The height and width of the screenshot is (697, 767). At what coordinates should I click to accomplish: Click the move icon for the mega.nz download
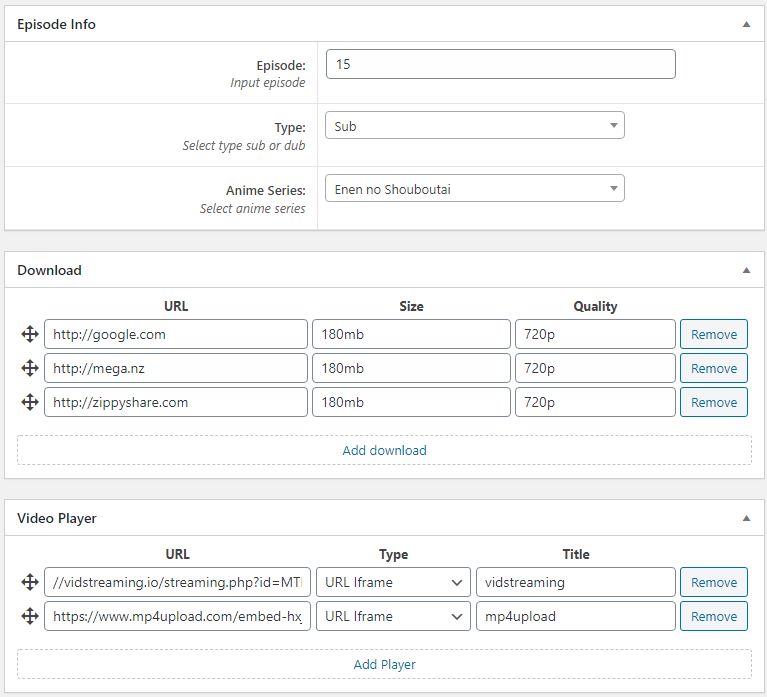(x=29, y=369)
